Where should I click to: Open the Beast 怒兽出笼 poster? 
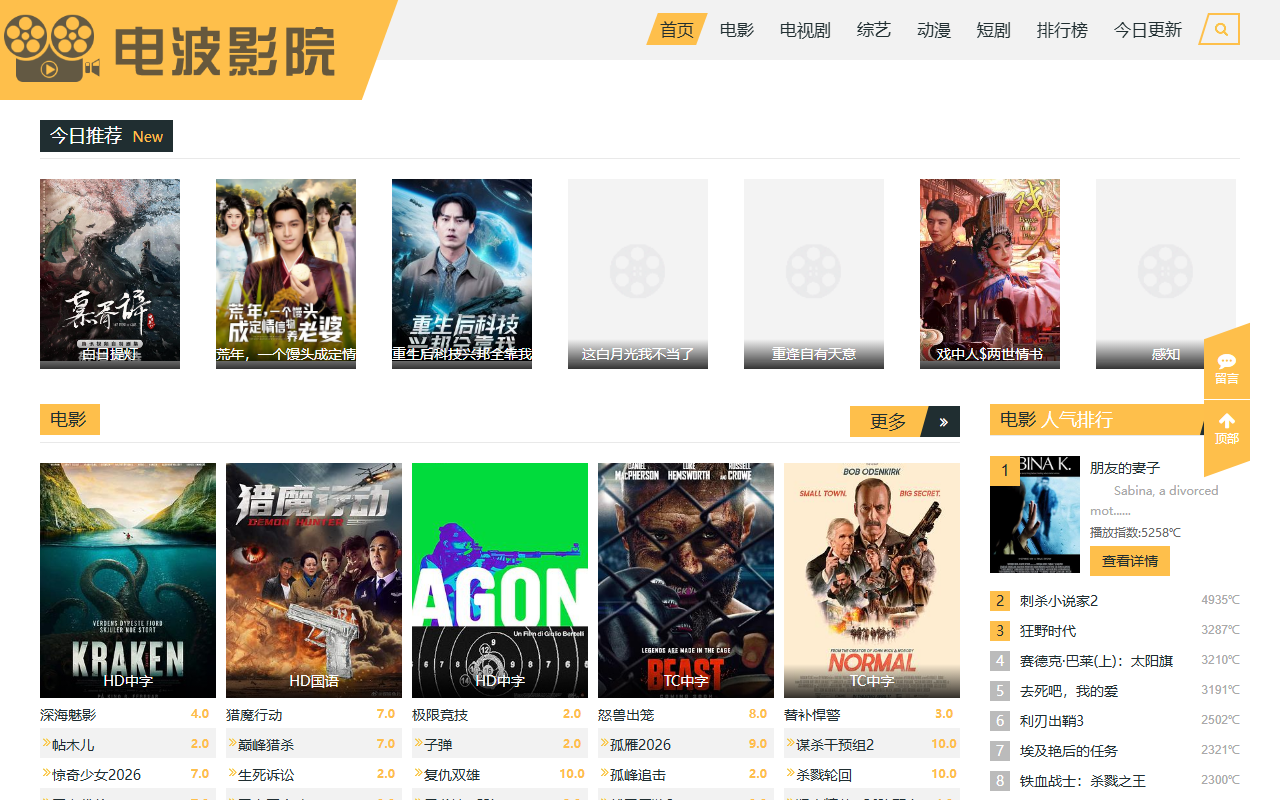(x=686, y=580)
